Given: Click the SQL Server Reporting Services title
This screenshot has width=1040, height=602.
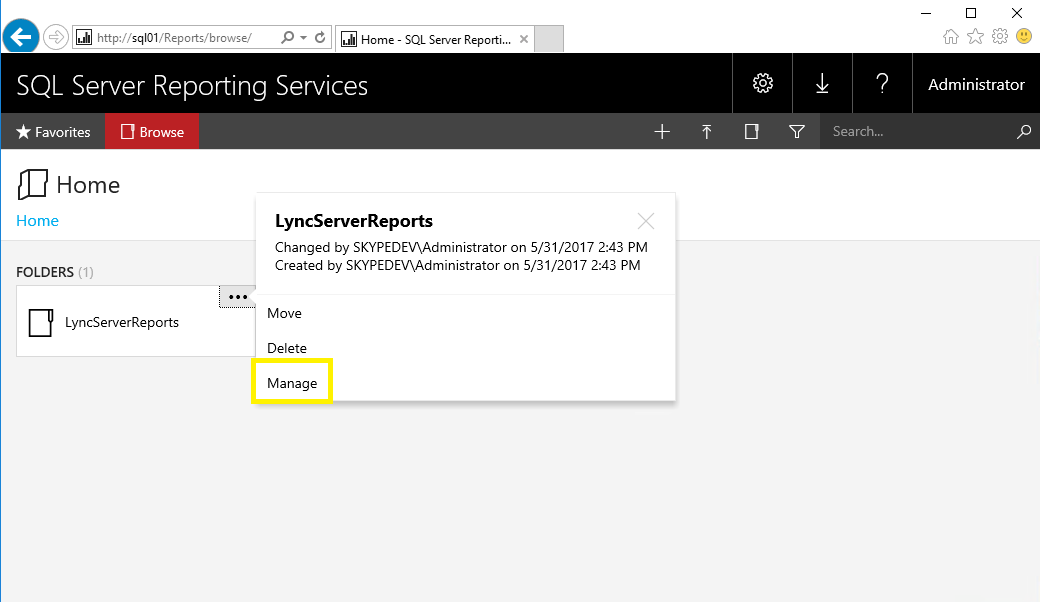Looking at the screenshot, I should point(192,86).
